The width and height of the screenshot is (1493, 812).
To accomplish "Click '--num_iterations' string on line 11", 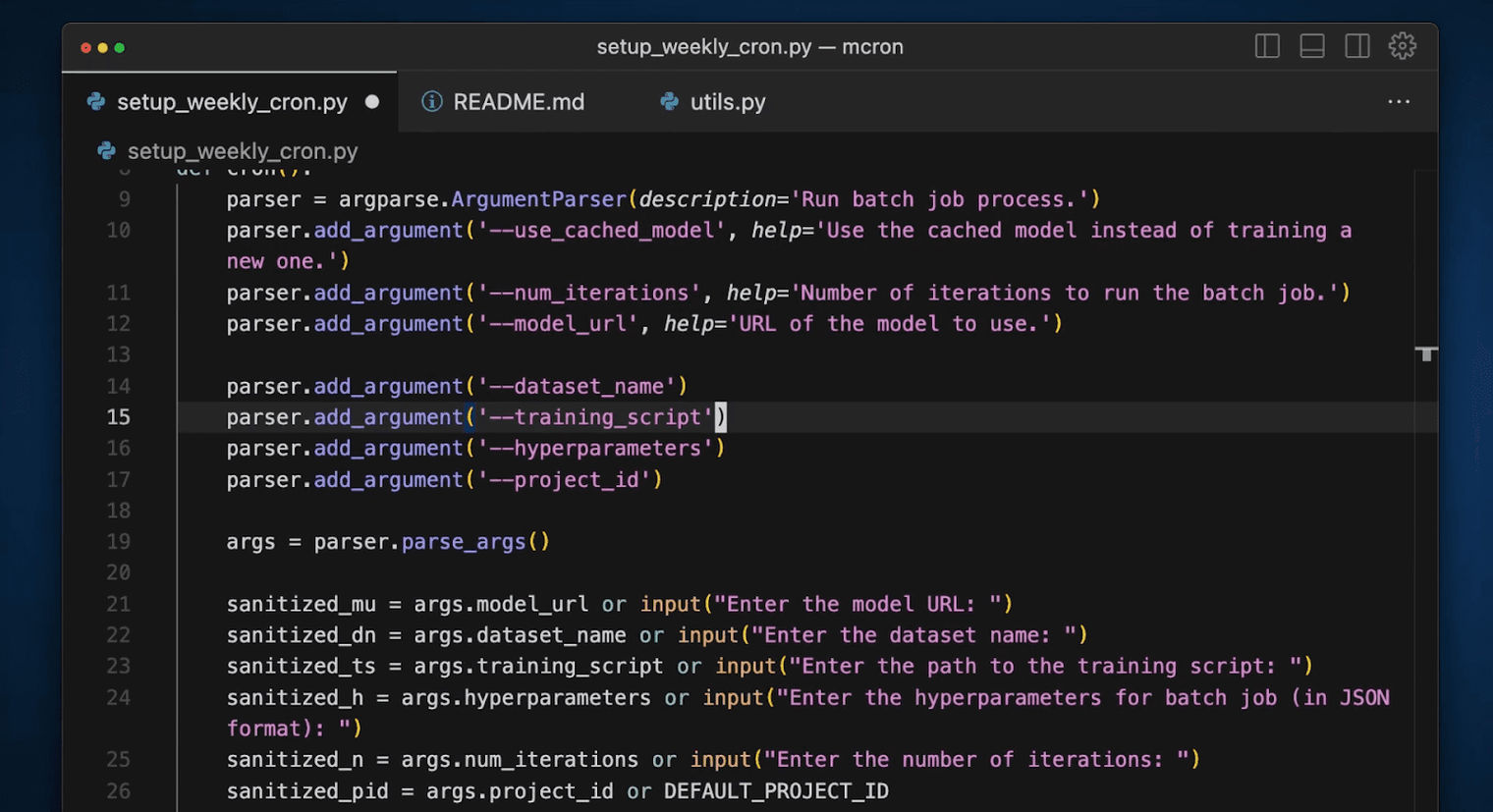I will click(589, 294).
